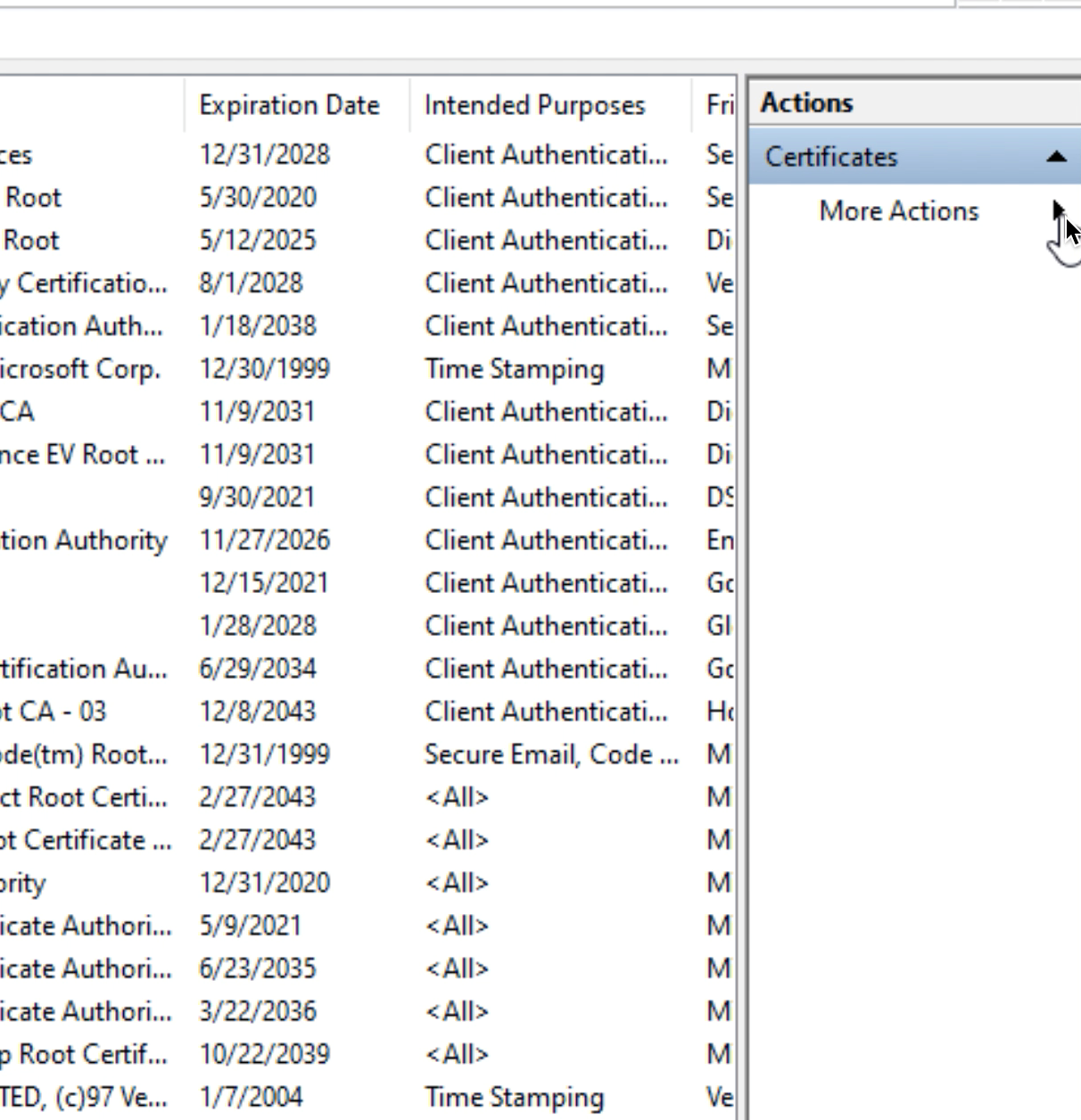Click the Actions pane header
This screenshot has width=1081, height=1120.
pos(805,102)
